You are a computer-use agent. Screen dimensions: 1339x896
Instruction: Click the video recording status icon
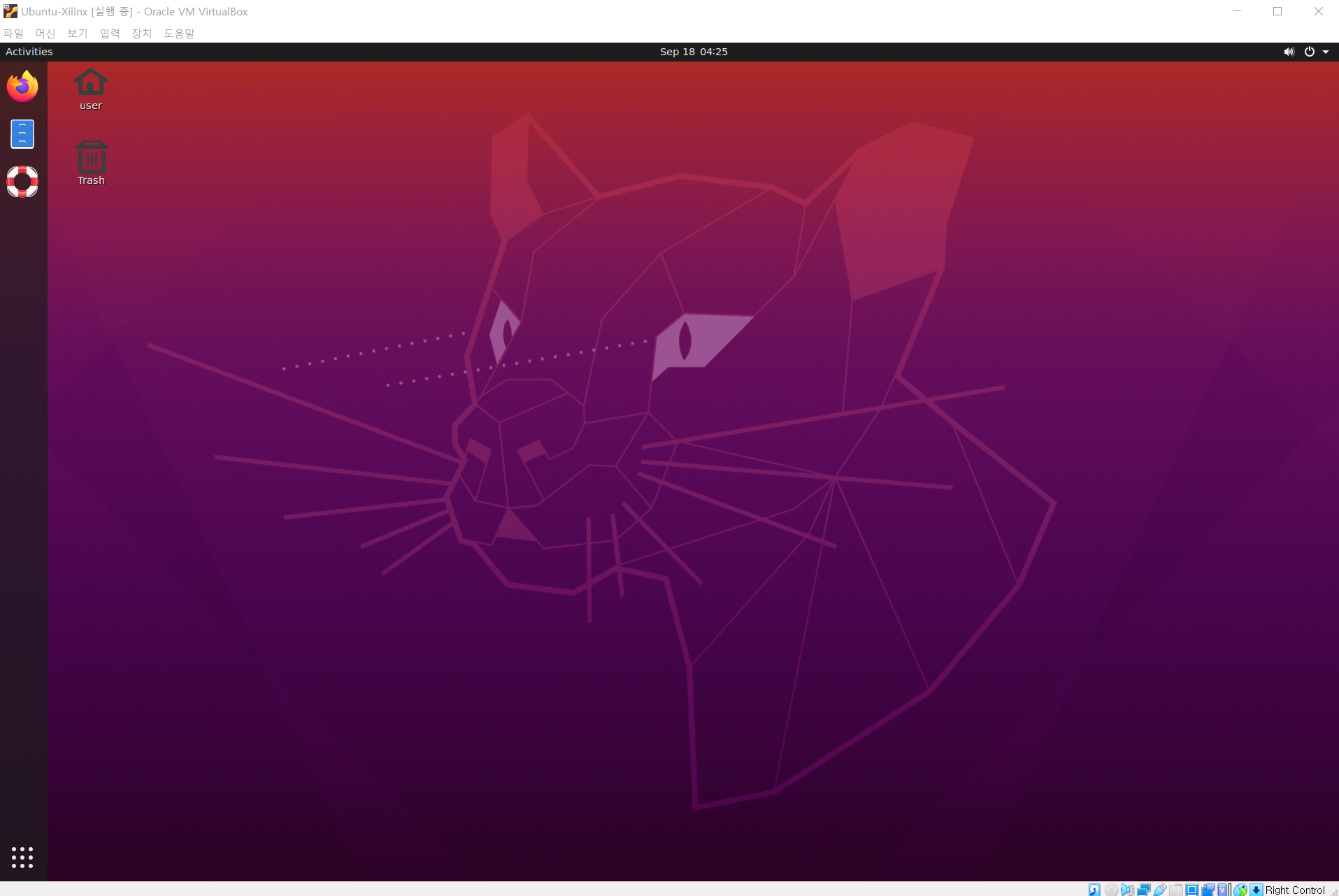tap(1208, 890)
